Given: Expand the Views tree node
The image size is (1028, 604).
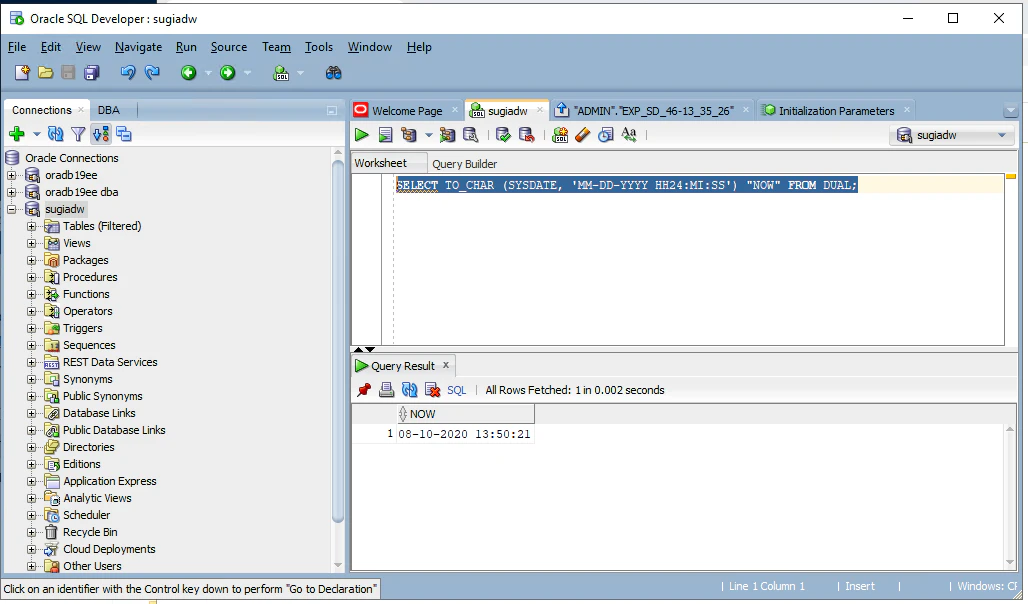Looking at the screenshot, I should coord(31,243).
